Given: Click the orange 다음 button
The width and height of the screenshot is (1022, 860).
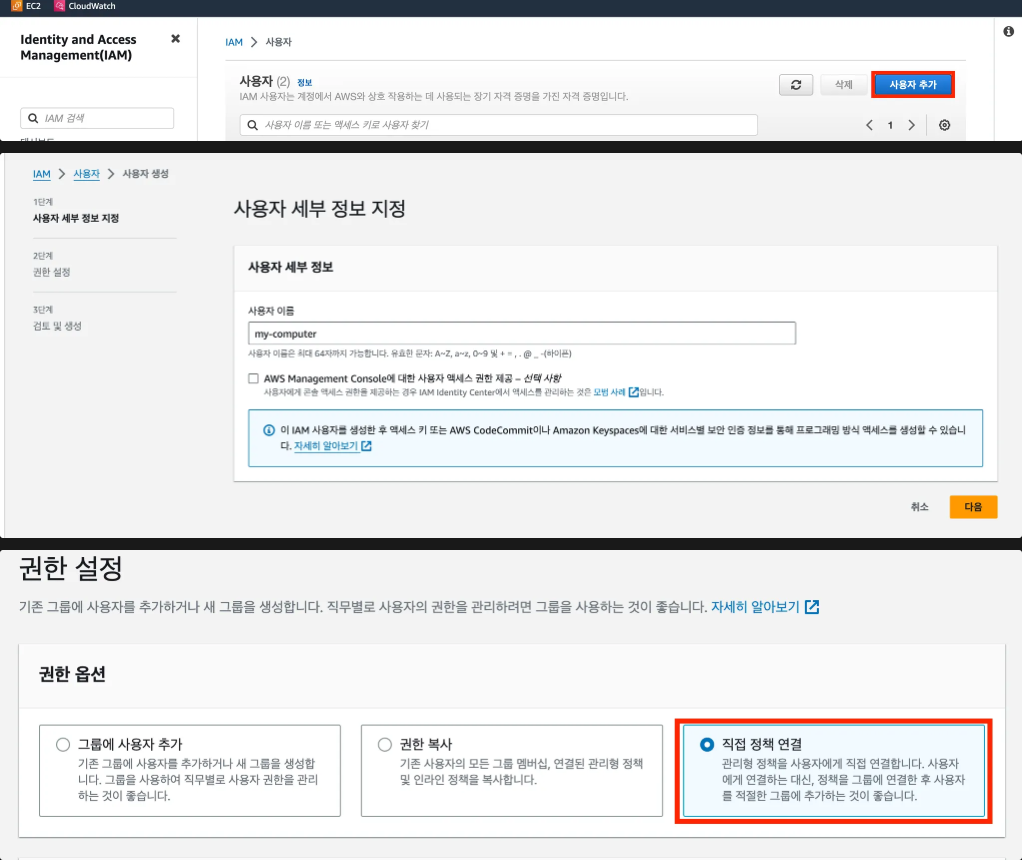Looking at the screenshot, I should (x=973, y=507).
